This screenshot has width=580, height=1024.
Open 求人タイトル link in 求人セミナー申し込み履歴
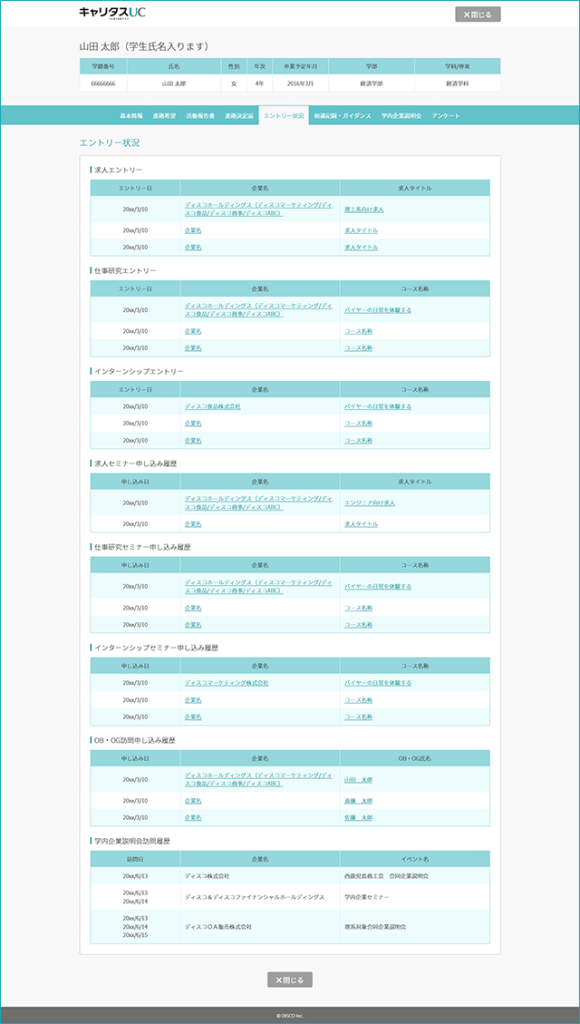click(361, 524)
